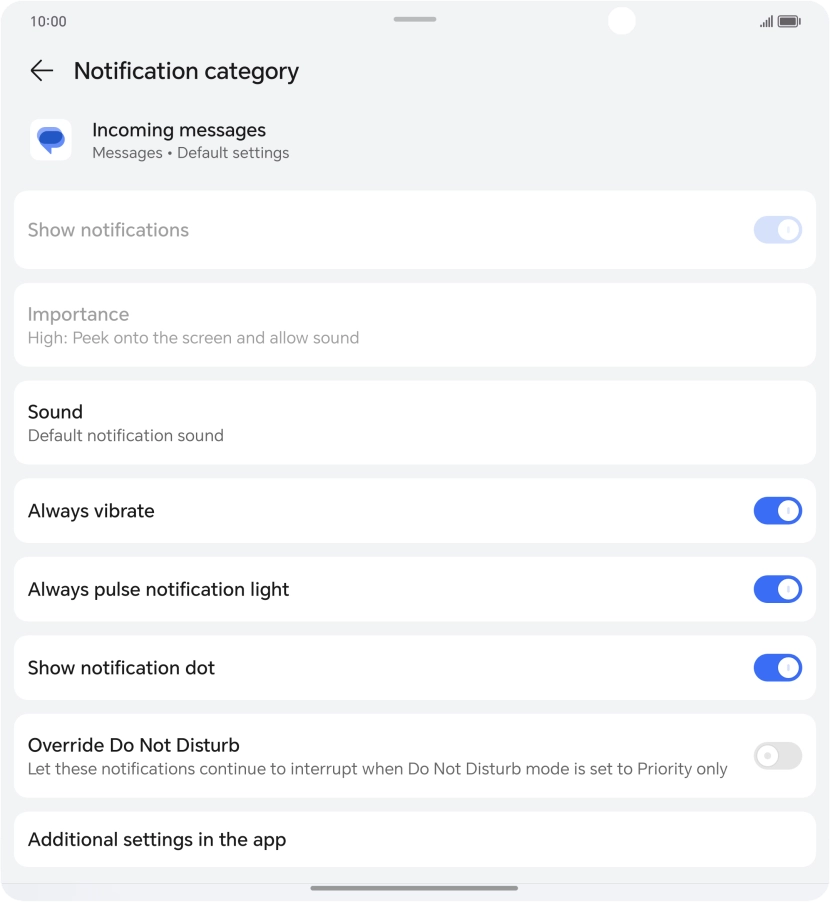Viewport: 830px width, 902px height.
Task: Open the Importance level setting
Action: pos(414,325)
